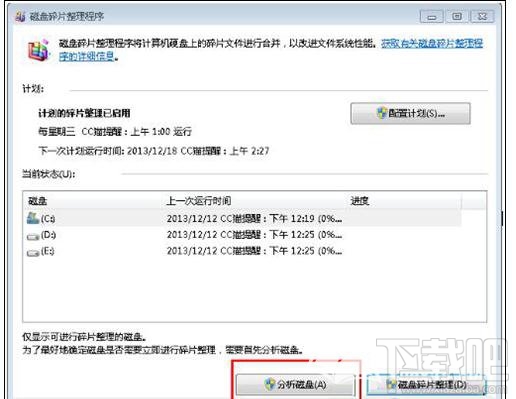Click the 配置计划(S)... button
516x399 pixels.
pyautogui.click(x=410, y=113)
